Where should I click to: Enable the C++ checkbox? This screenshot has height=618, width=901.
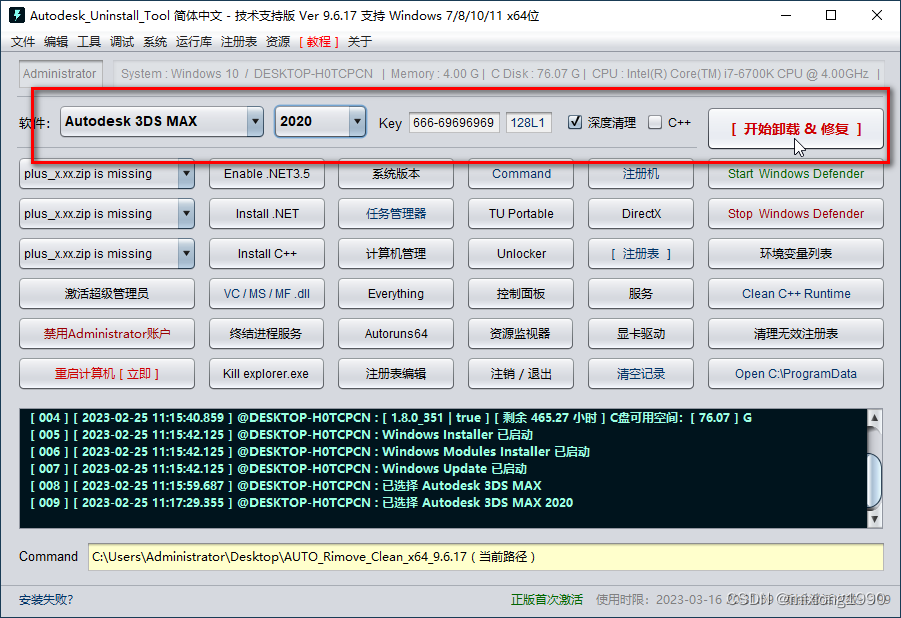click(654, 122)
